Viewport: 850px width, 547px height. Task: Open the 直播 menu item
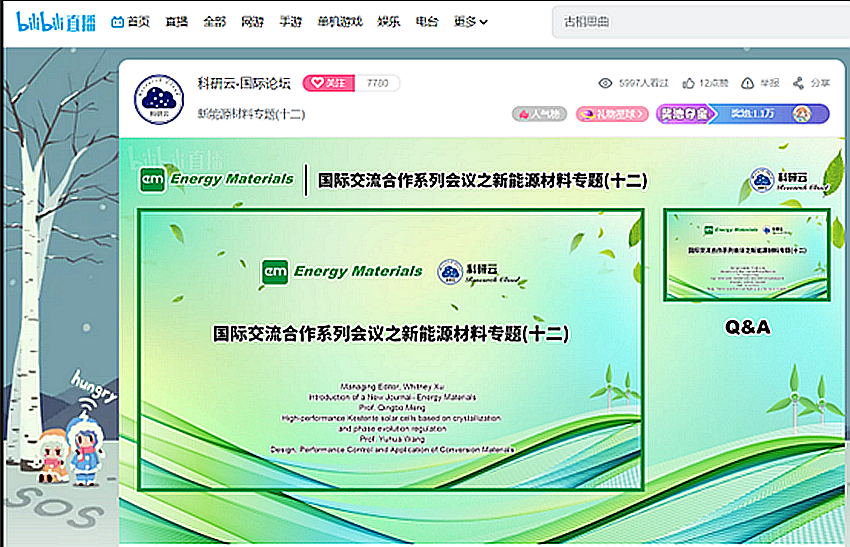(x=177, y=22)
